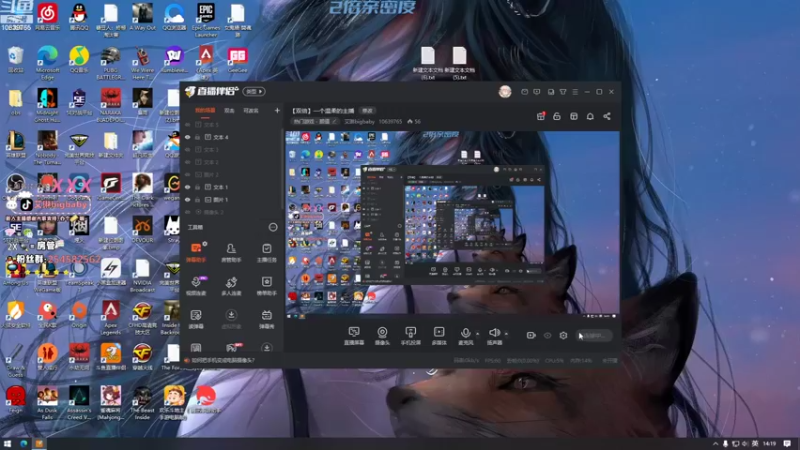Screen dimensions: 800x450
Task: Open the Apex Legends desktop shortcut
Action: 111,318
